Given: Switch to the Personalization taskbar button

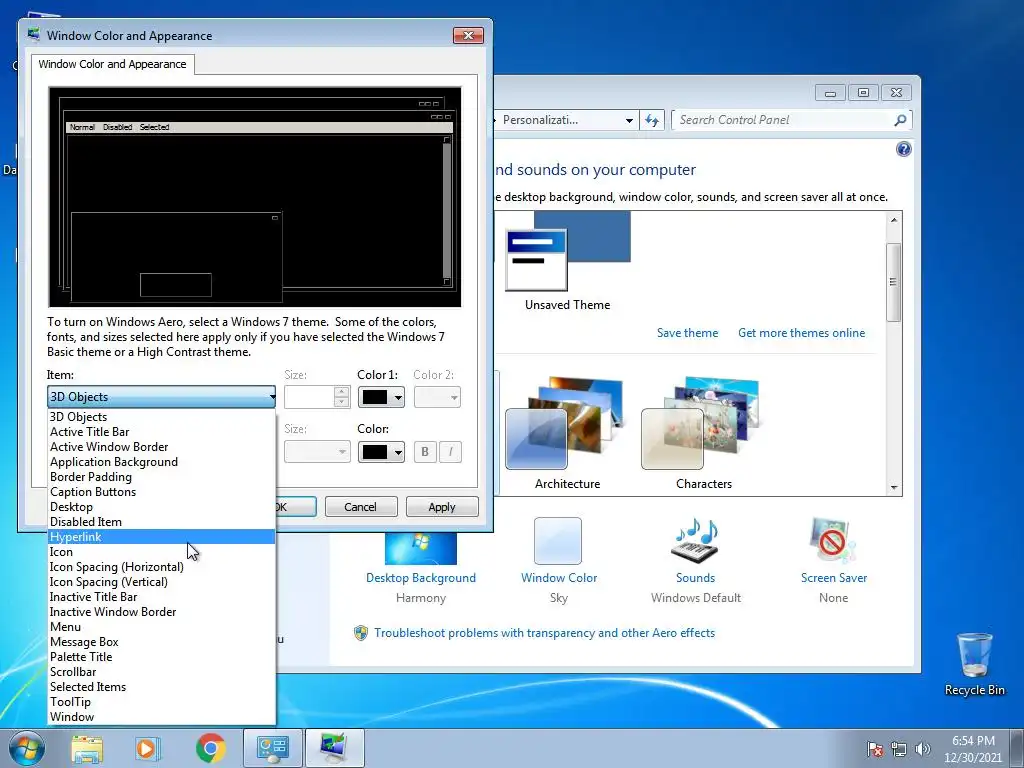Looking at the screenshot, I should point(334,748).
